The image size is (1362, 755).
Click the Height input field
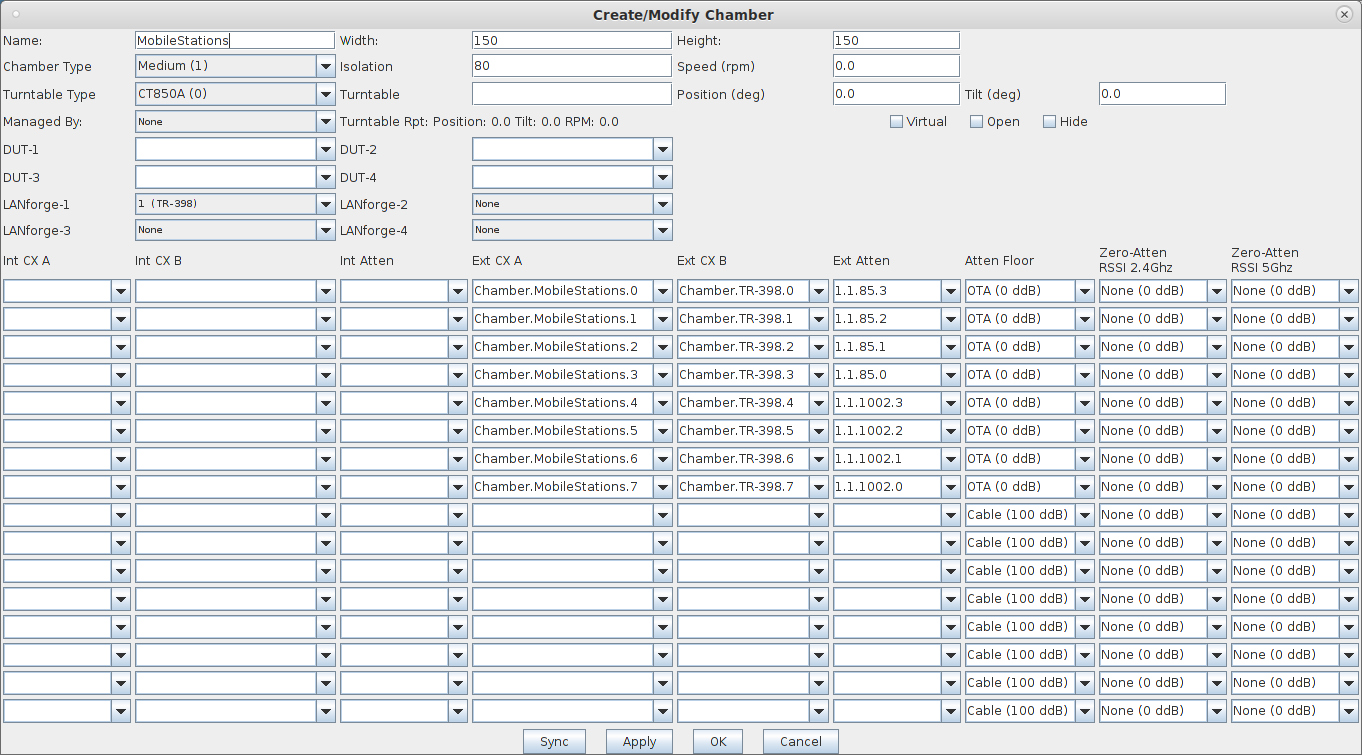896,40
